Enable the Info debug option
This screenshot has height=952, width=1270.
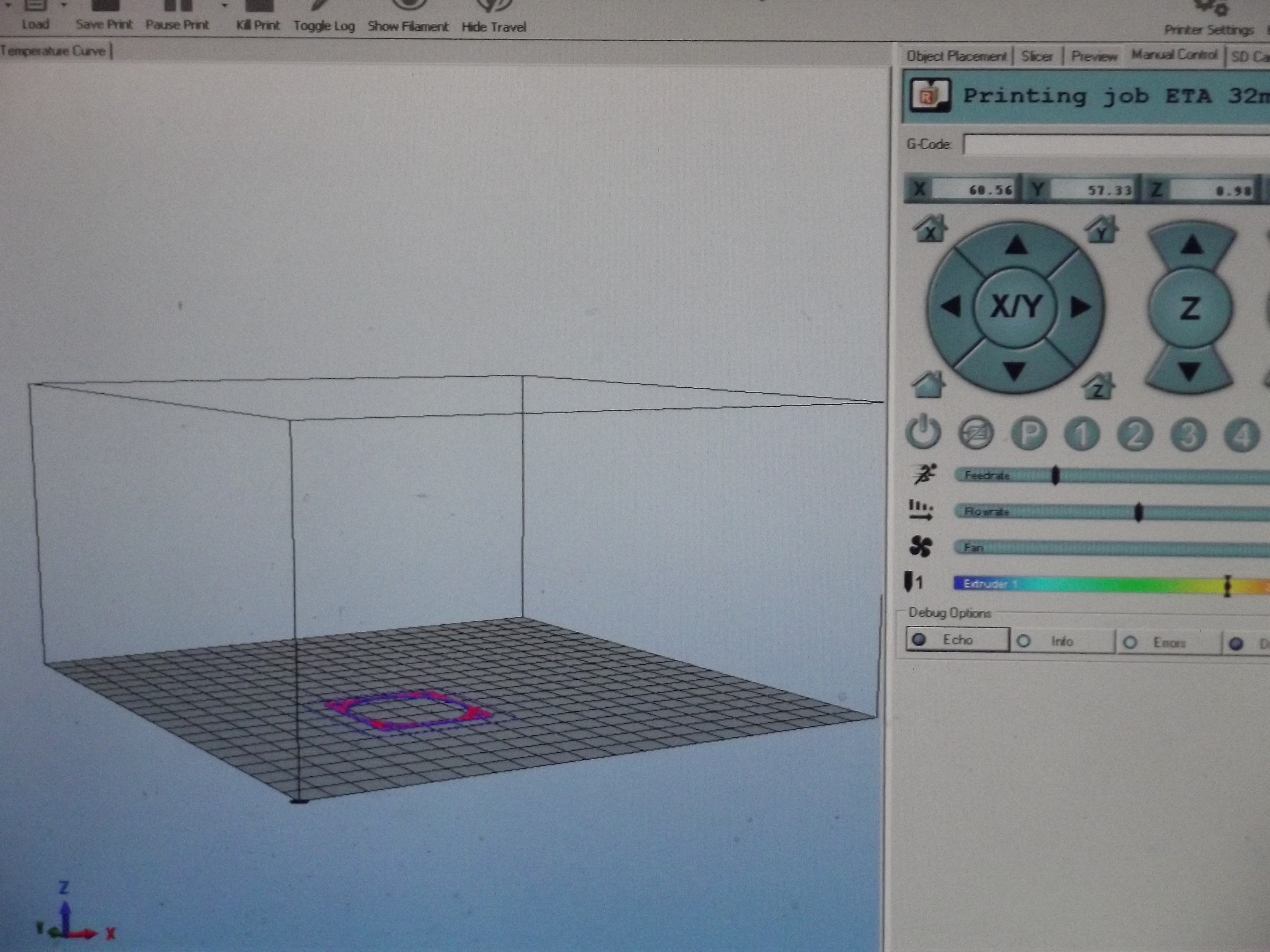click(x=1061, y=641)
